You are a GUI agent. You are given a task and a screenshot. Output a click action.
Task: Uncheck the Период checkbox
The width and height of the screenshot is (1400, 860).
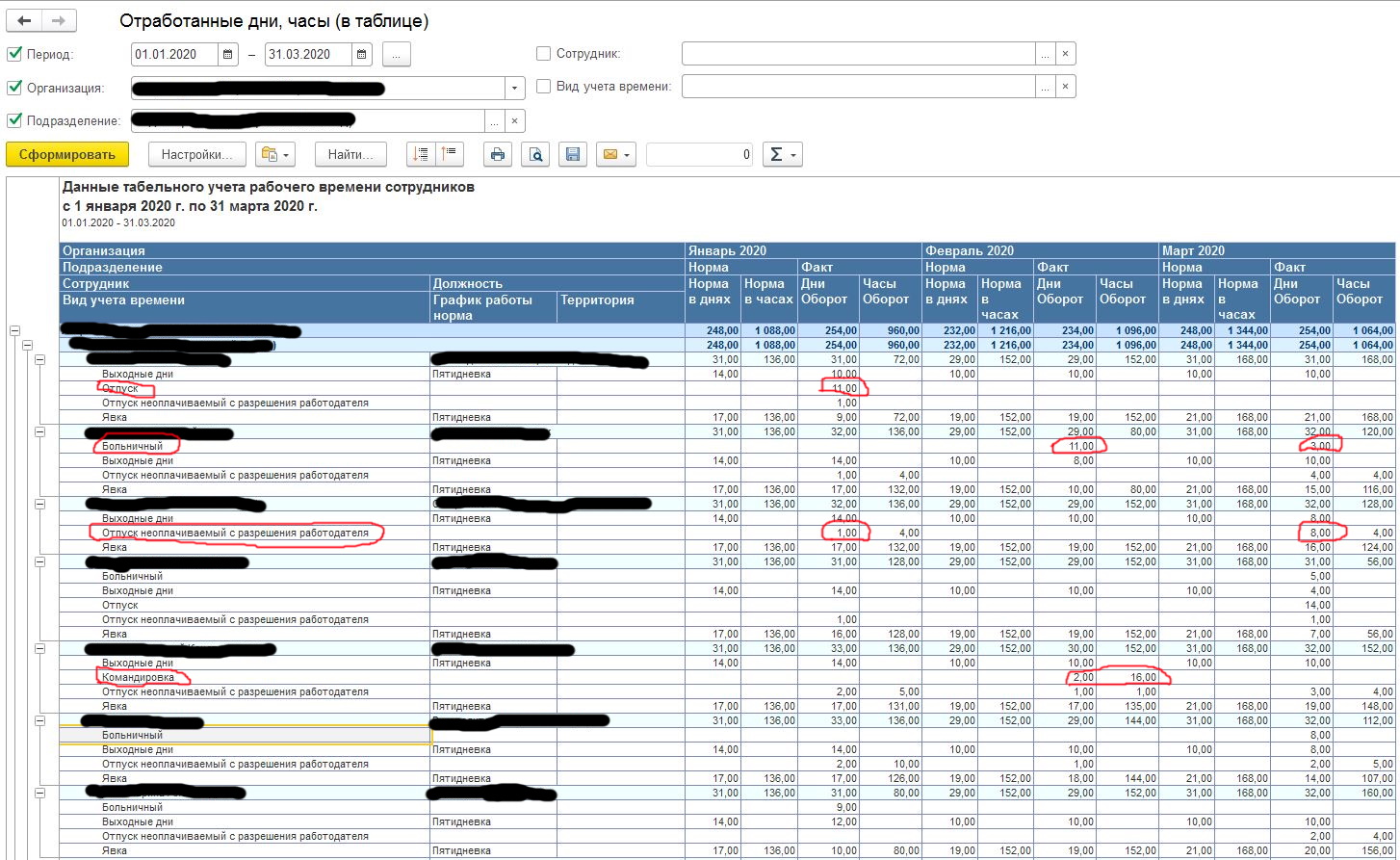(x=14, y=55)
